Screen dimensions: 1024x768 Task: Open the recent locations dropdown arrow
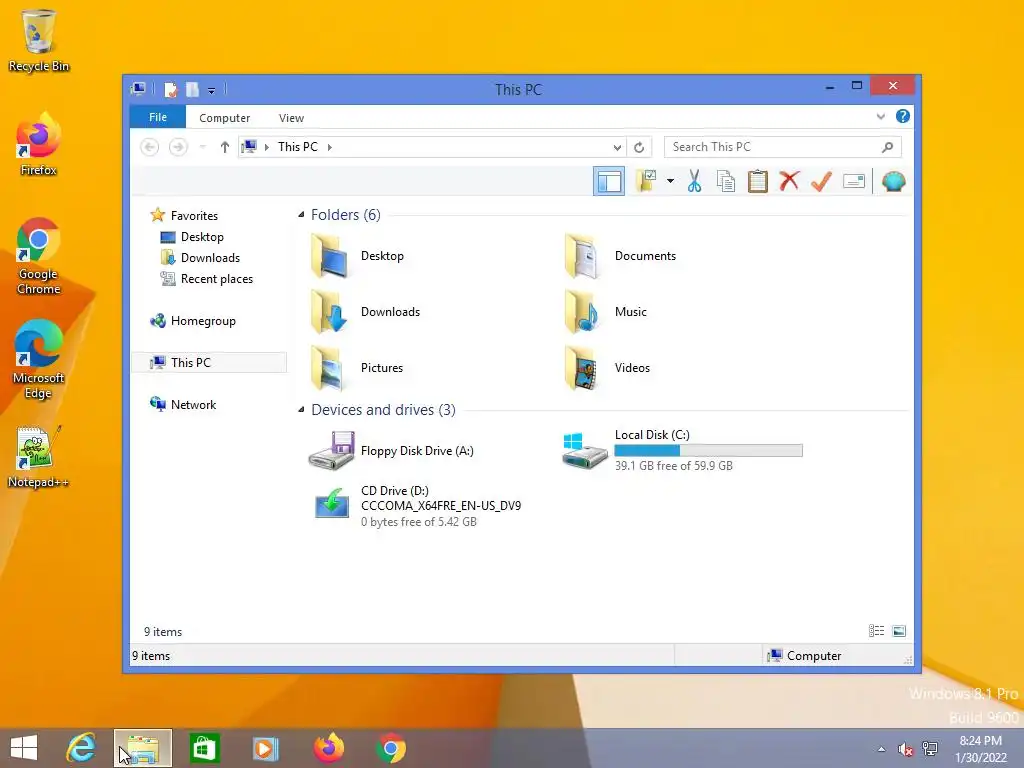click(202, 147)
